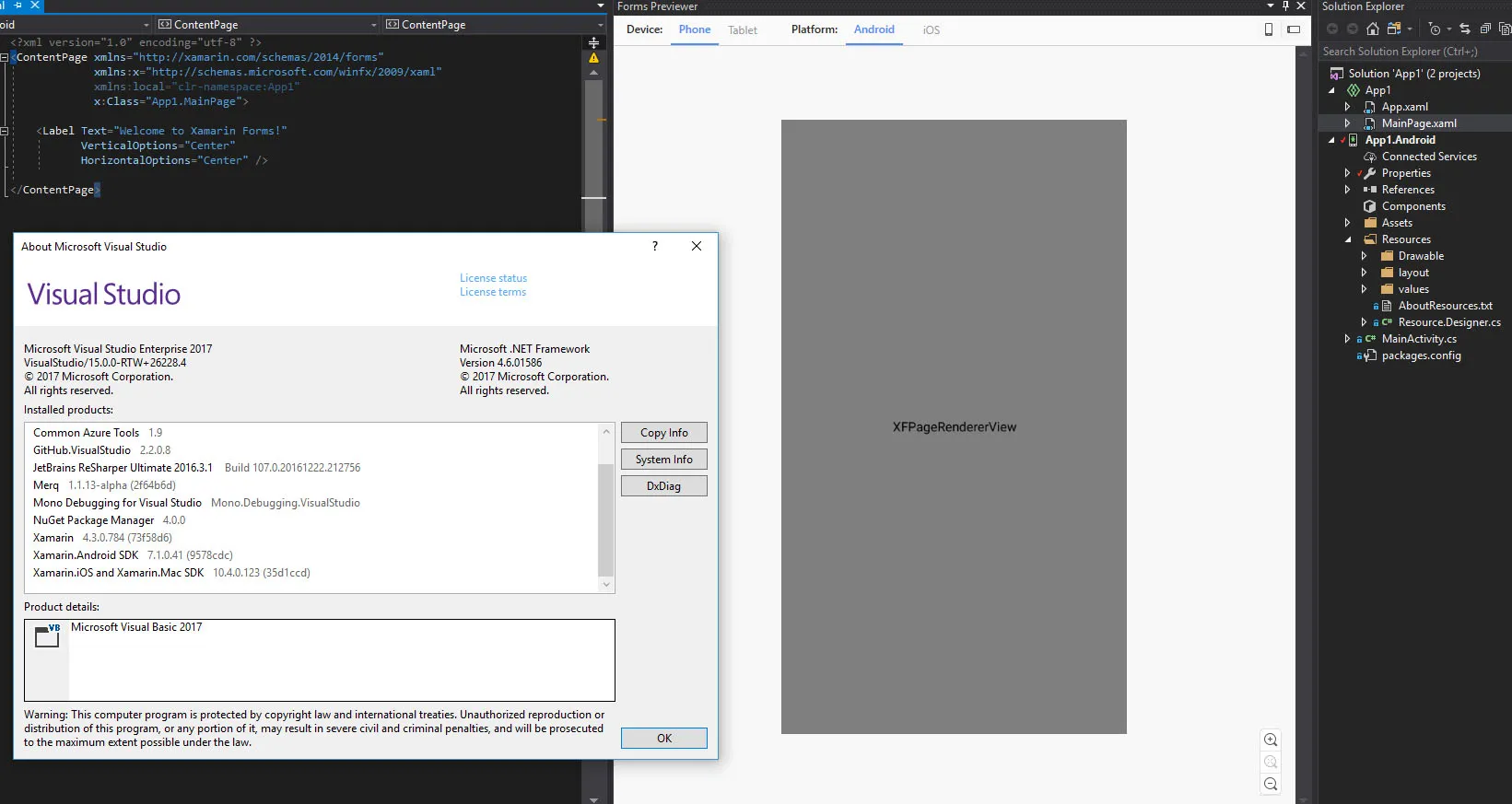Image resolution: width=1512 pixels, height=804 pixels.
Task: Expand the MainPage.xaml node
Action: pos(1348,123)
